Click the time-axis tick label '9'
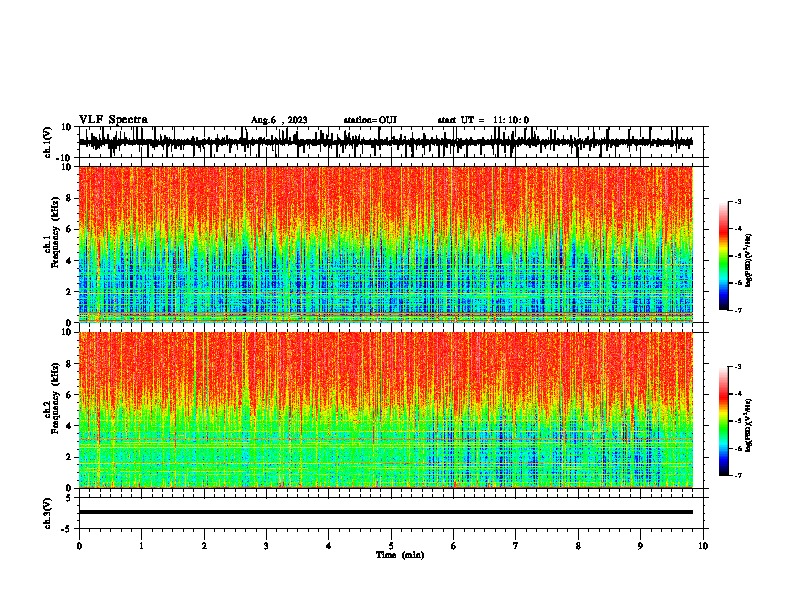 pos(640,546)
